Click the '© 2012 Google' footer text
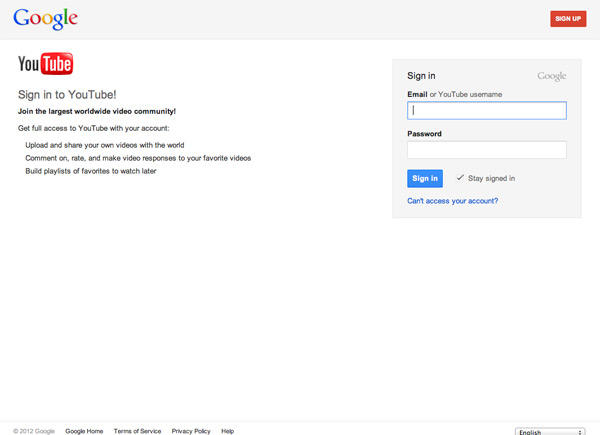The width and height of the screenshot is (600, 435). 34,431
